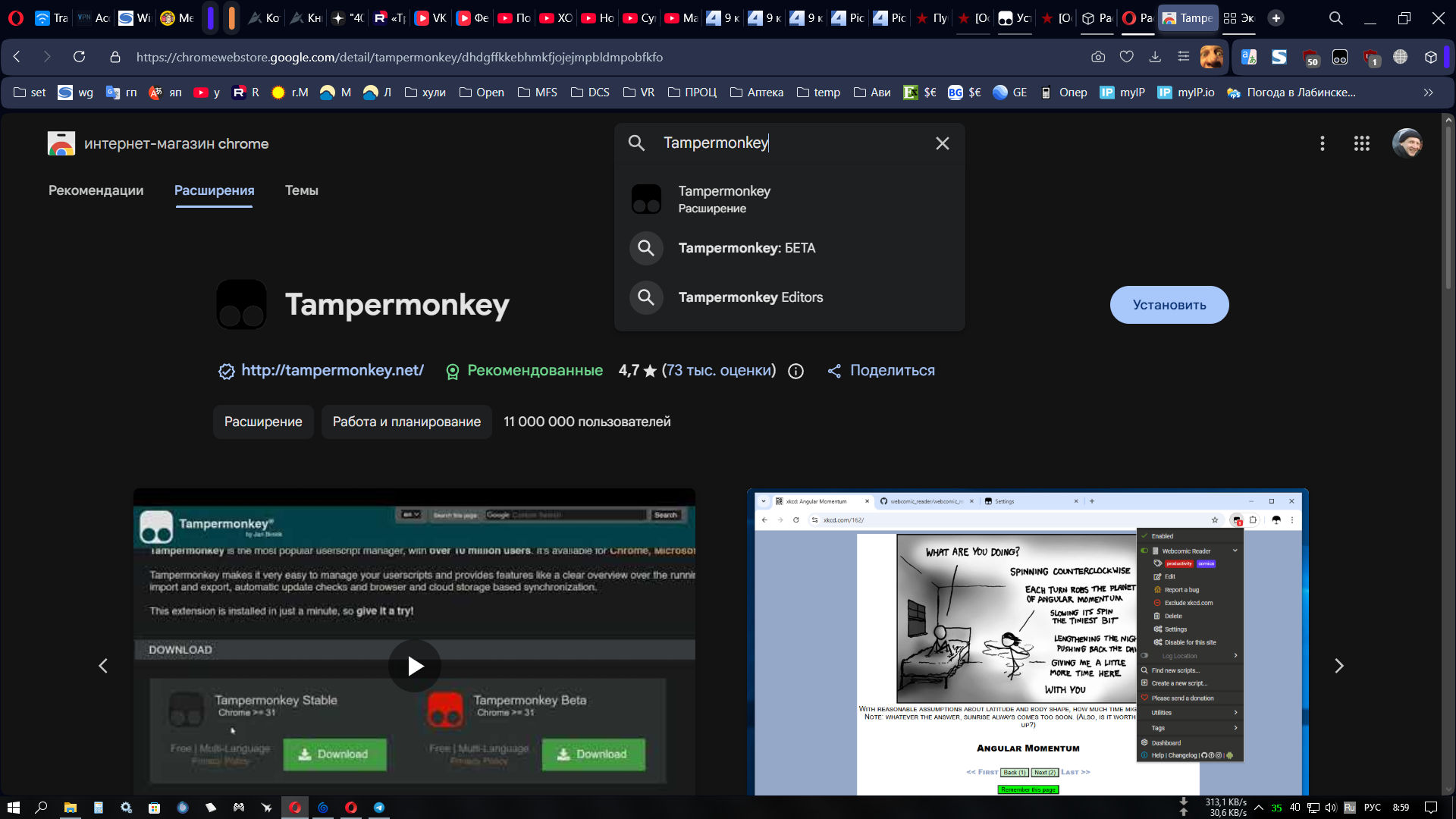Select Tampermonkey: БЕТА search suggestion
Image resolution: width=1456 pixels, height=819 pixels.
789,248
